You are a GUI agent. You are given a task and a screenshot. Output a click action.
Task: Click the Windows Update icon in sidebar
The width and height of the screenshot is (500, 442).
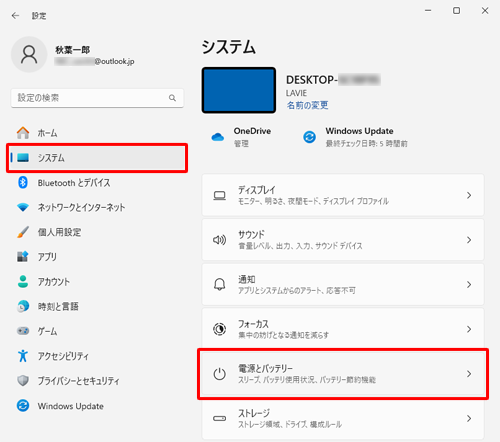click(23, 406)
